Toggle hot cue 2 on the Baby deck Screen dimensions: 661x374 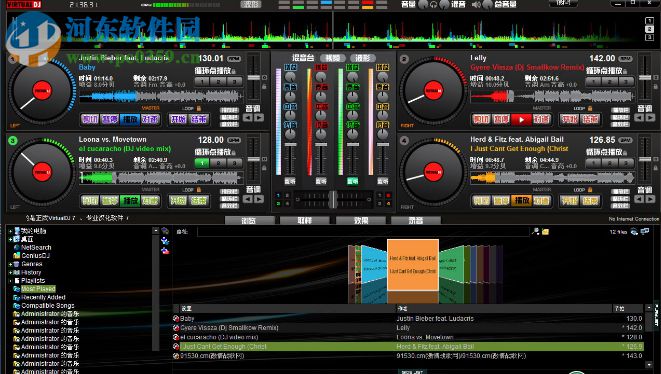coord(218,81)
